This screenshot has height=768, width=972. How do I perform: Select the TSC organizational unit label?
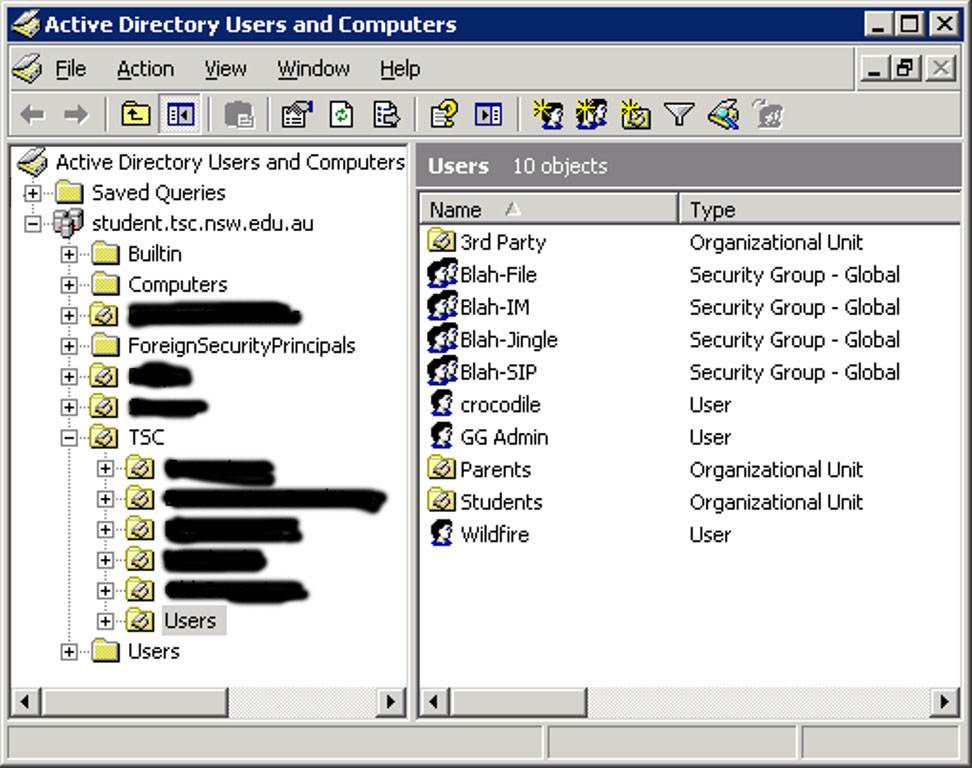point(146,438)
